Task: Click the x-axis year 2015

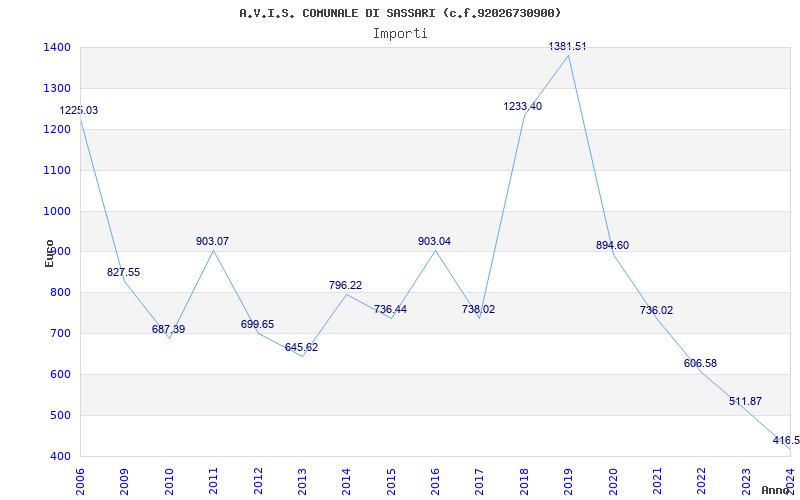Action: (x=391, y=482)
